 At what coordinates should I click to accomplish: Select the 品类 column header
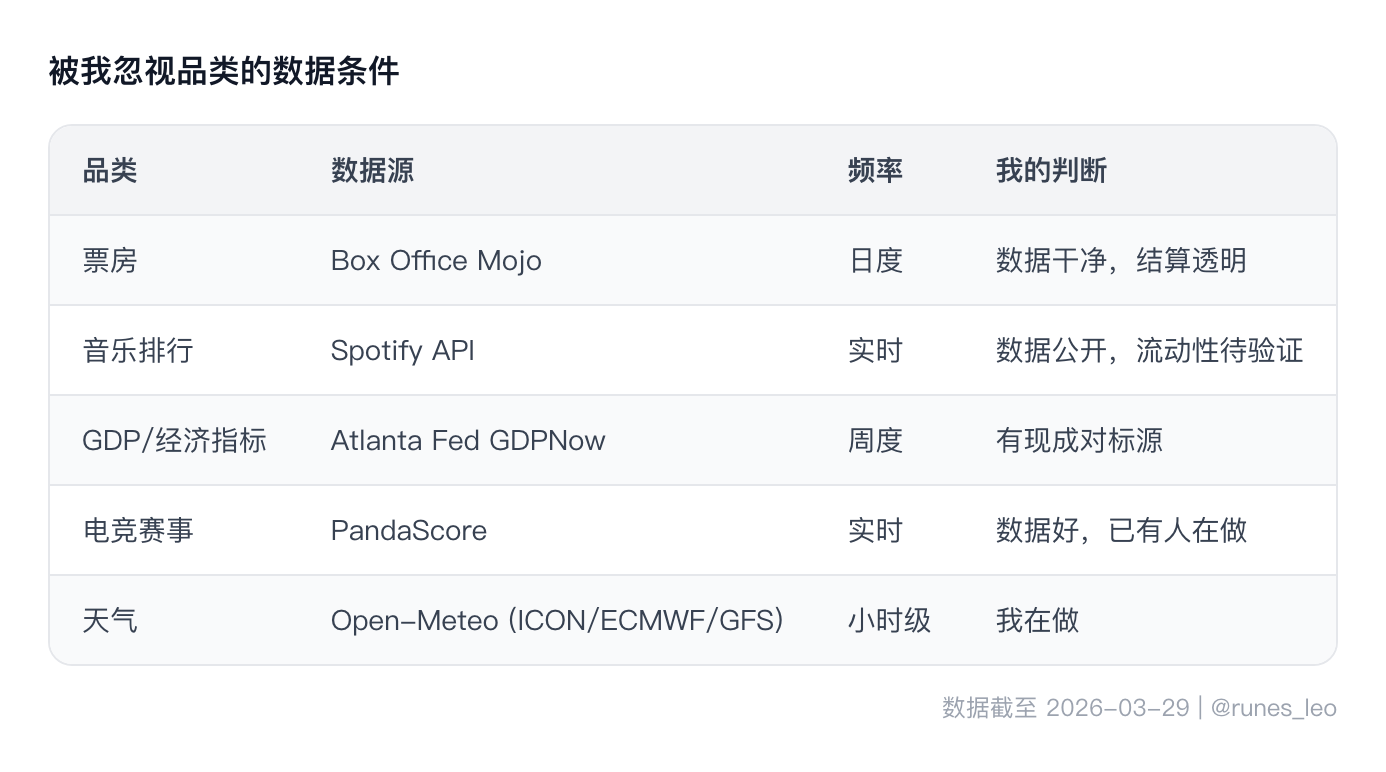click(x=110, y=171)
